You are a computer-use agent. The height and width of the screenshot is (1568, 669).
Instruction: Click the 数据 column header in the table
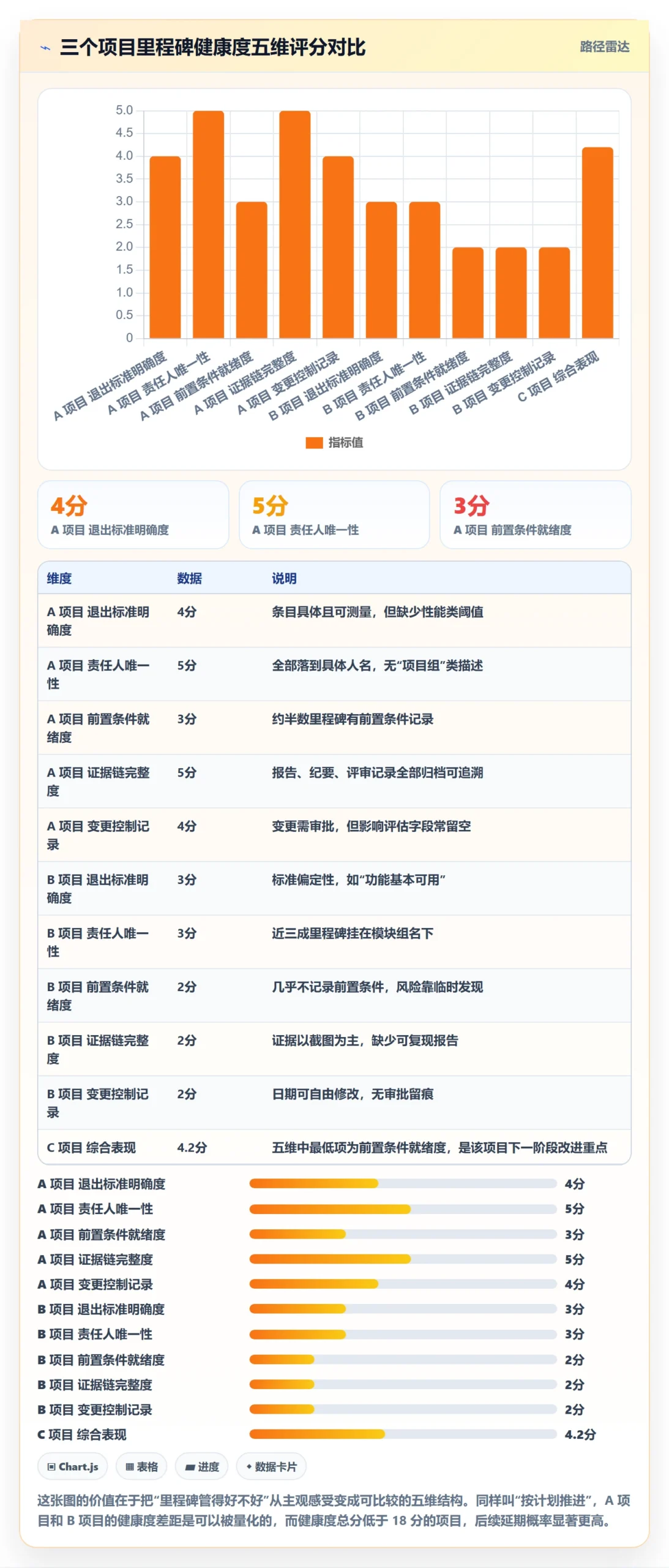pyautogui.click(x=189, y=578)
